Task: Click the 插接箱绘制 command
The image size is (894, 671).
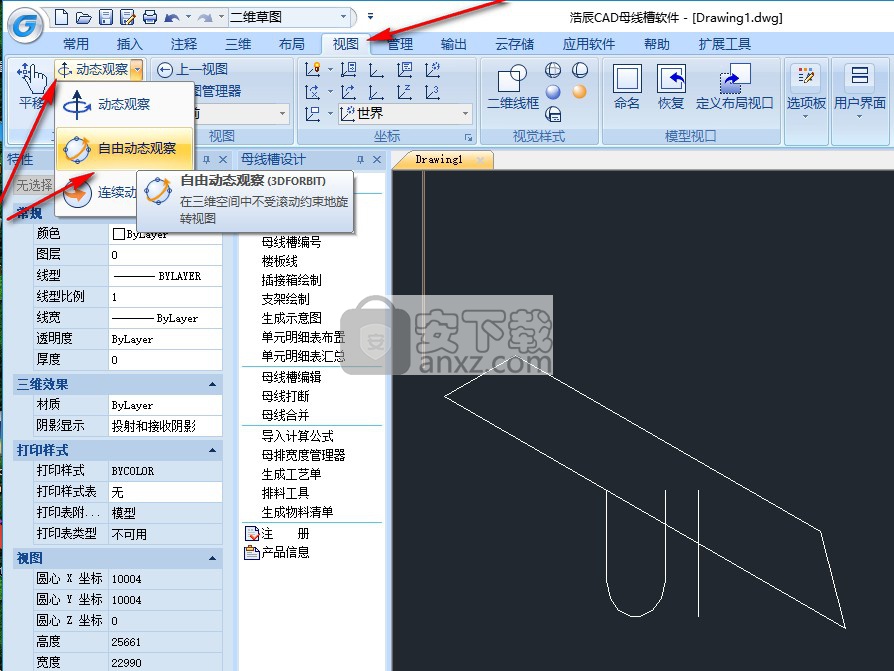Action: coord(291,280)
